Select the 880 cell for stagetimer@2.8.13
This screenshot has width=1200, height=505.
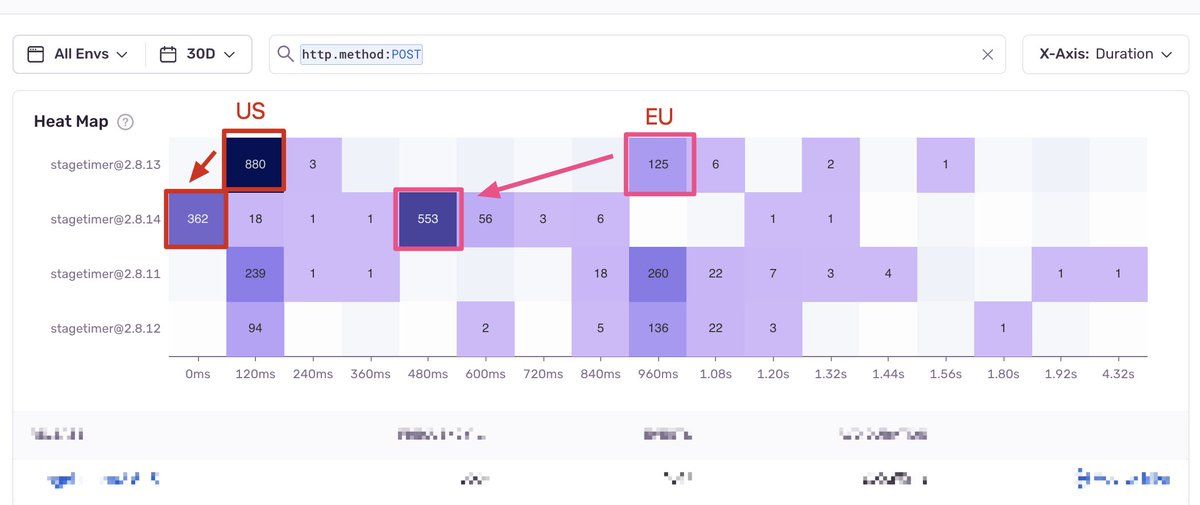point(255,164)
